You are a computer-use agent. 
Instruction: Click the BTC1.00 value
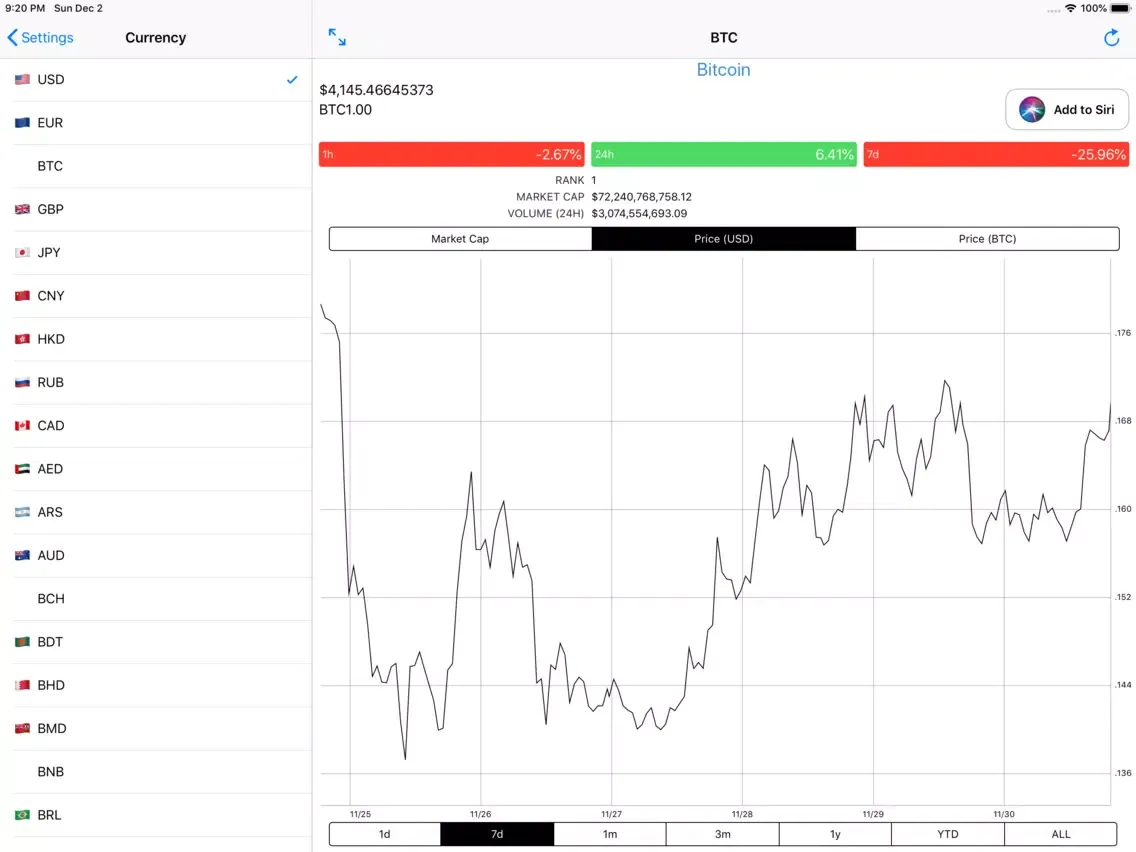click(x=345, y=109)
